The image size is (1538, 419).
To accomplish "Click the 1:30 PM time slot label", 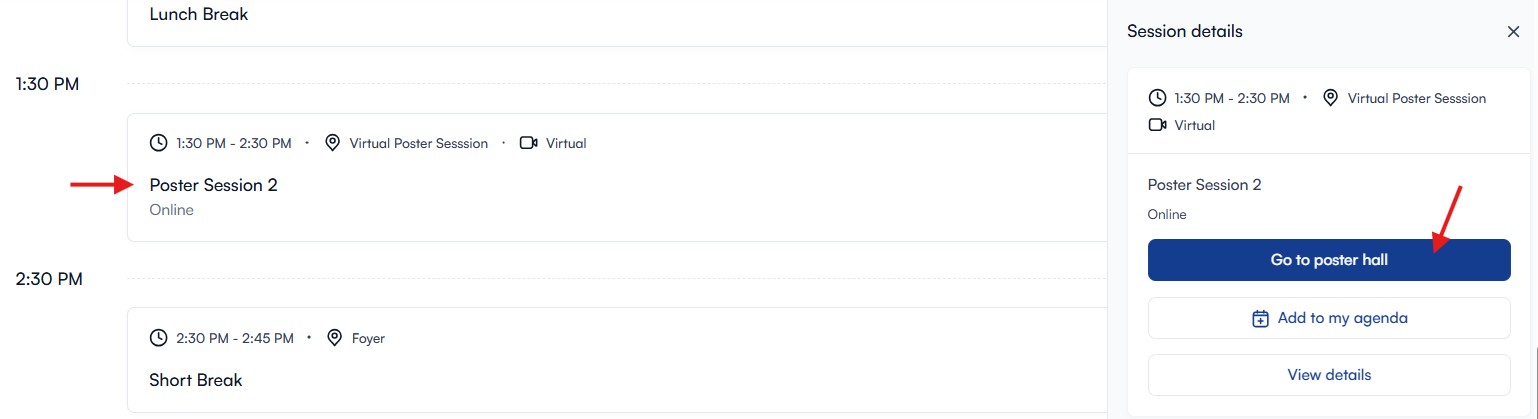I will 47,84.
